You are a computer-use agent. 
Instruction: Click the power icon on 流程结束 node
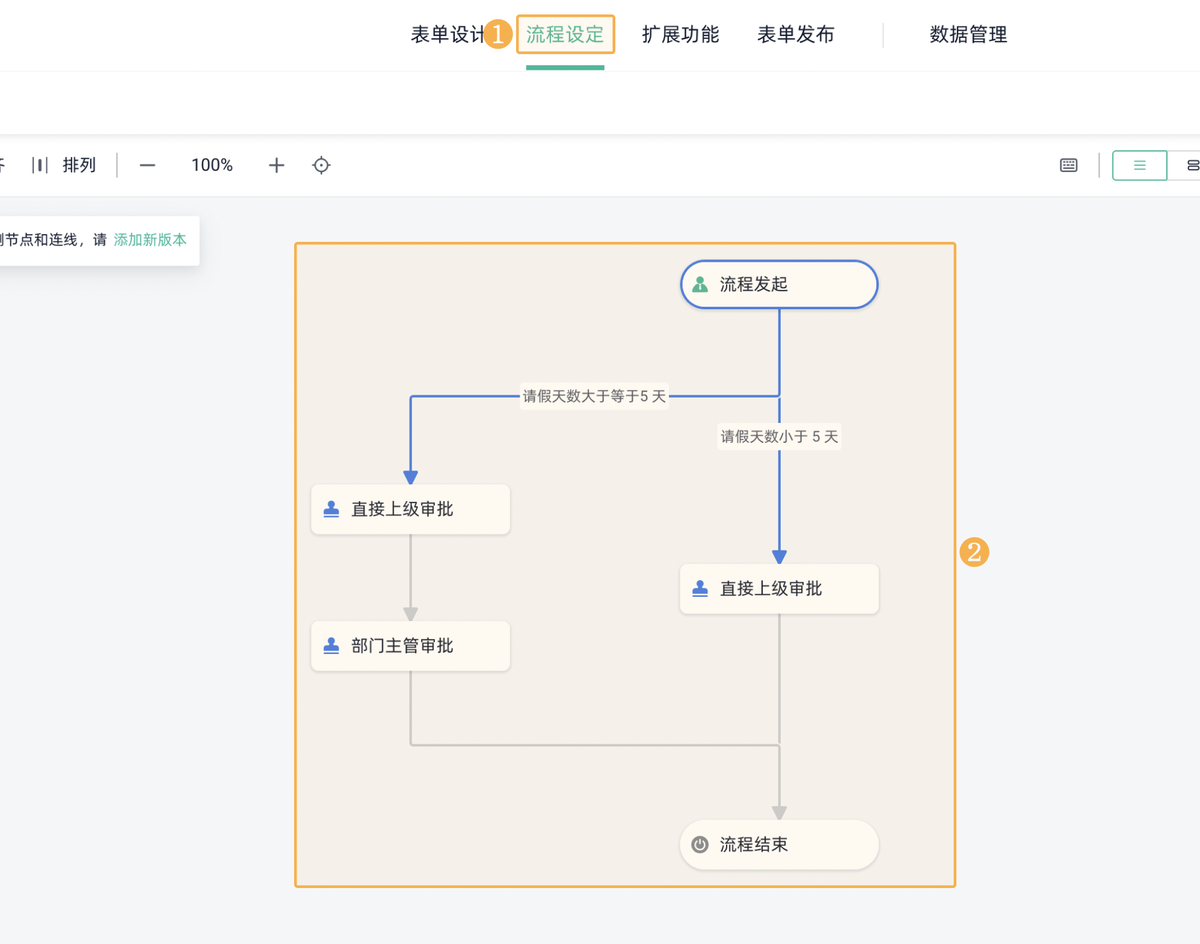point(698,845)
